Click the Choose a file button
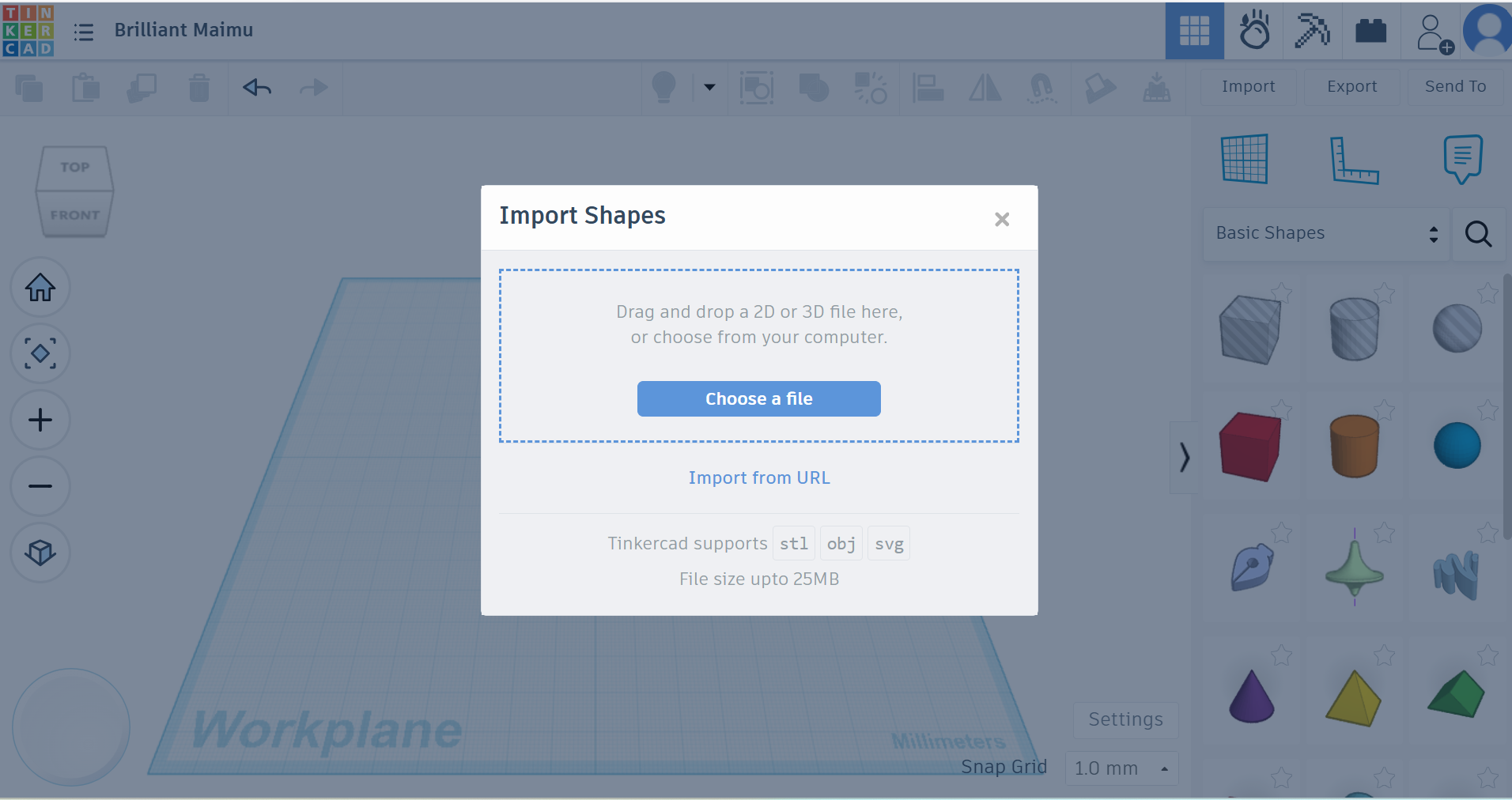Viewport: 1512px width, 800px height. [758, 399]
